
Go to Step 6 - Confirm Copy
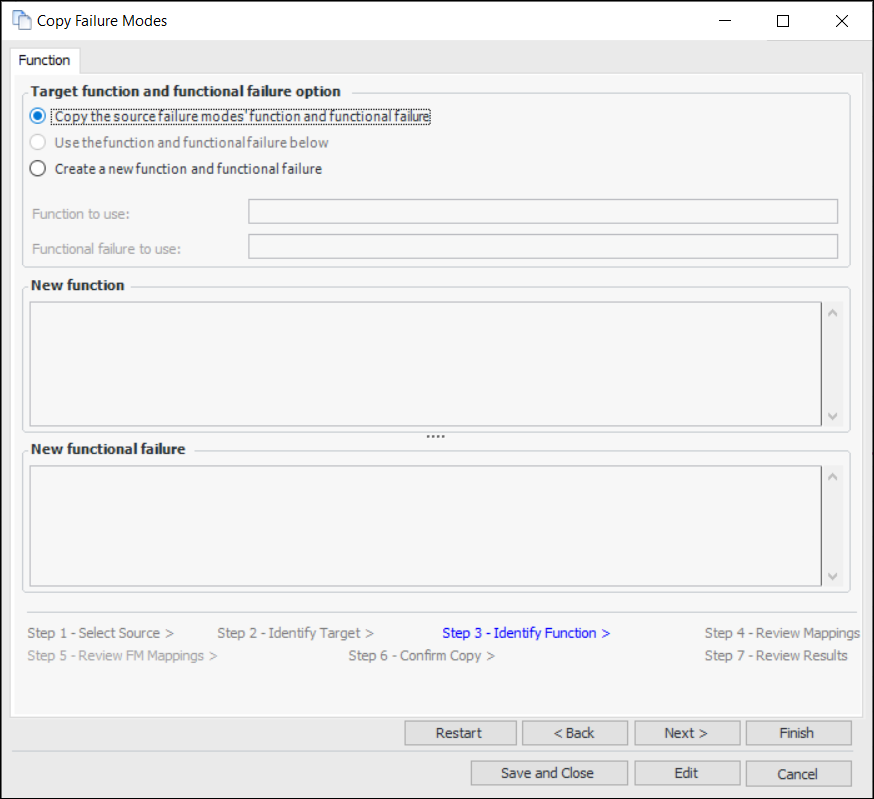click(421, 656)
